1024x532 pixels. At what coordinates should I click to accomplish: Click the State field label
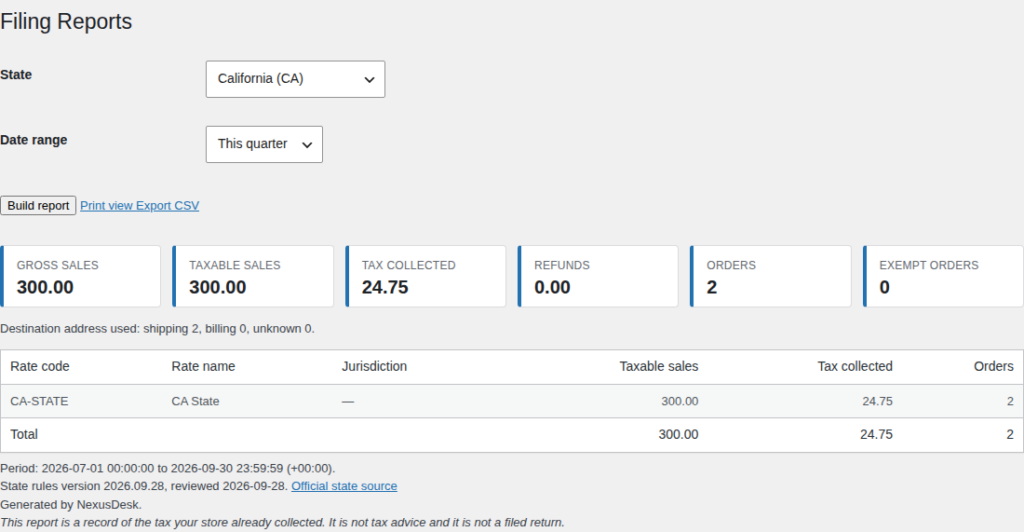(x=16, y=75)
